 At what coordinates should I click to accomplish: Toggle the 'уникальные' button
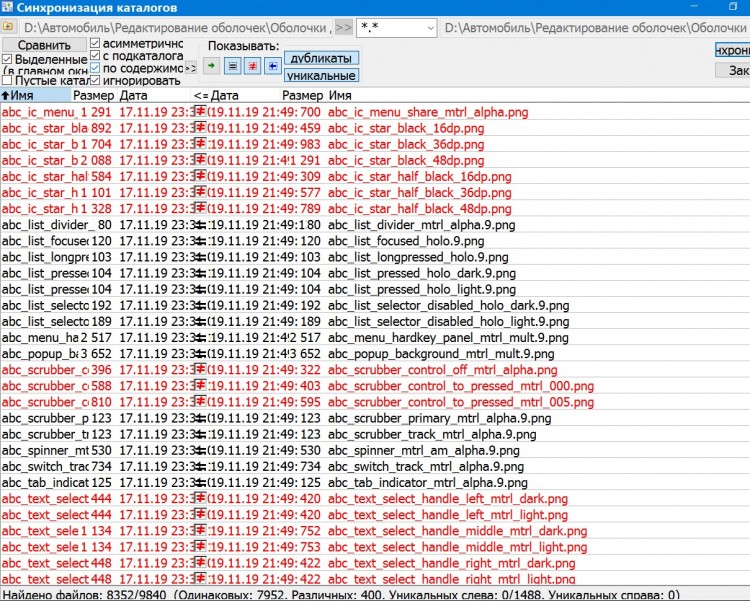click(321, 75)
